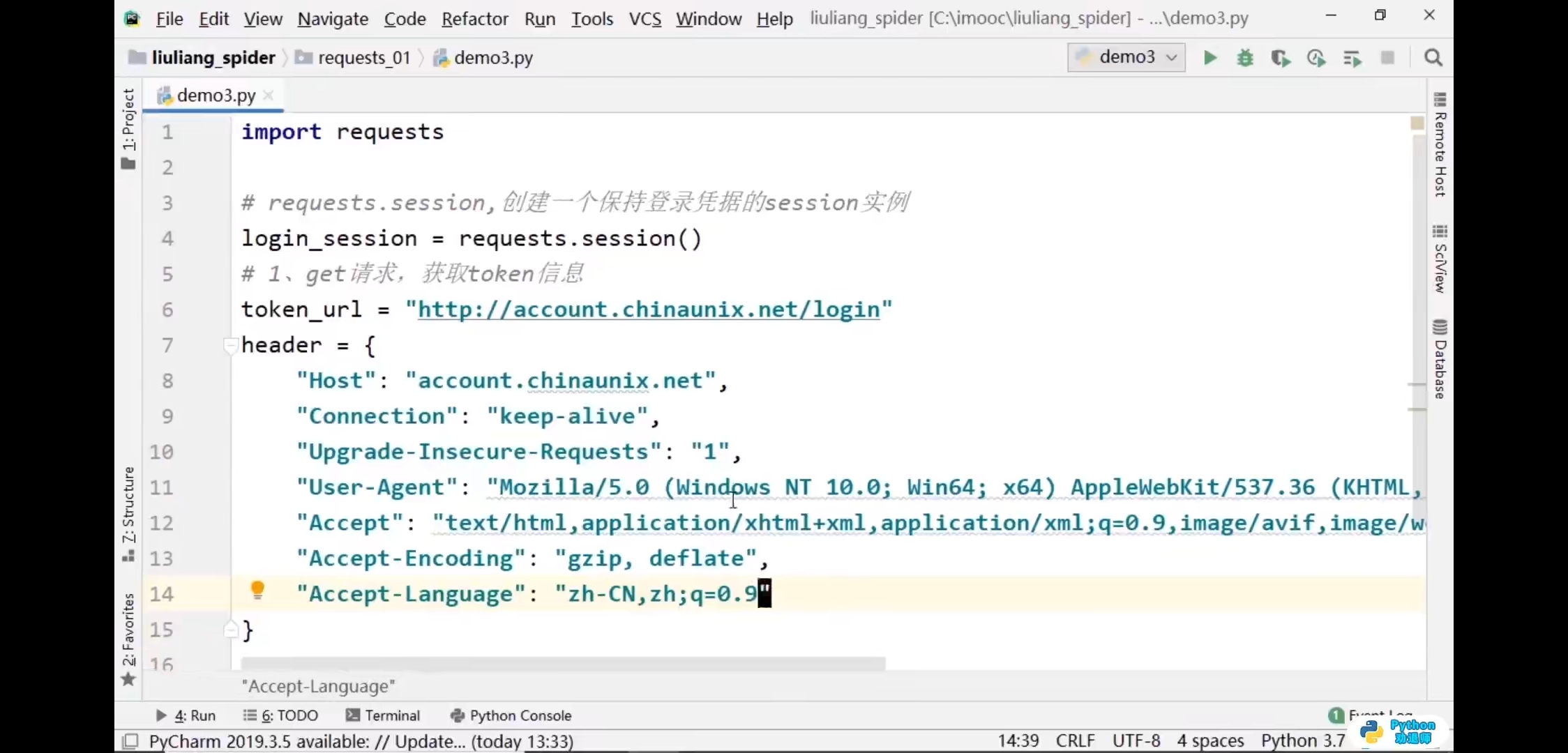
Task: Open the Project tool window
Action: (x=128, y=129)
